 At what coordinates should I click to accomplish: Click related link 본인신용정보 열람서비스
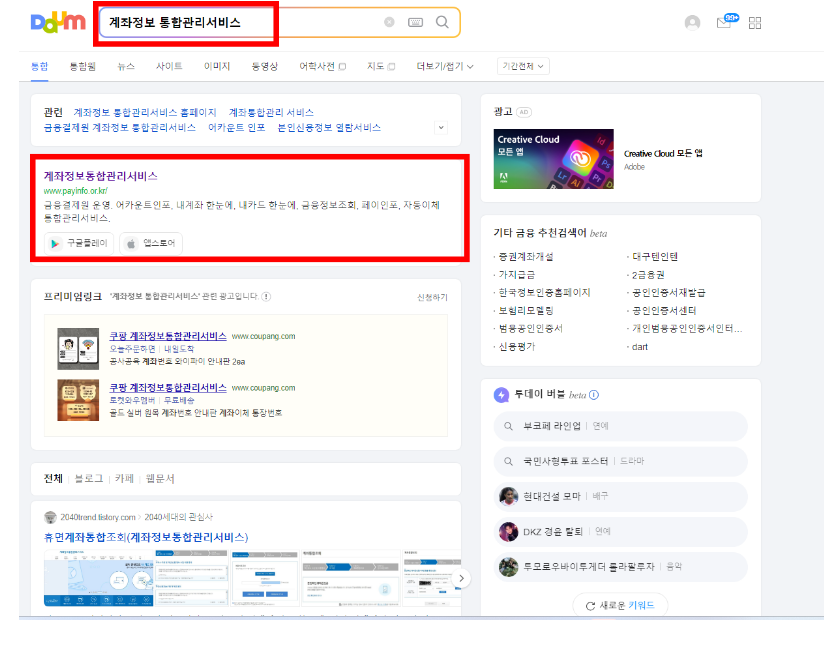tap(329, 128)
